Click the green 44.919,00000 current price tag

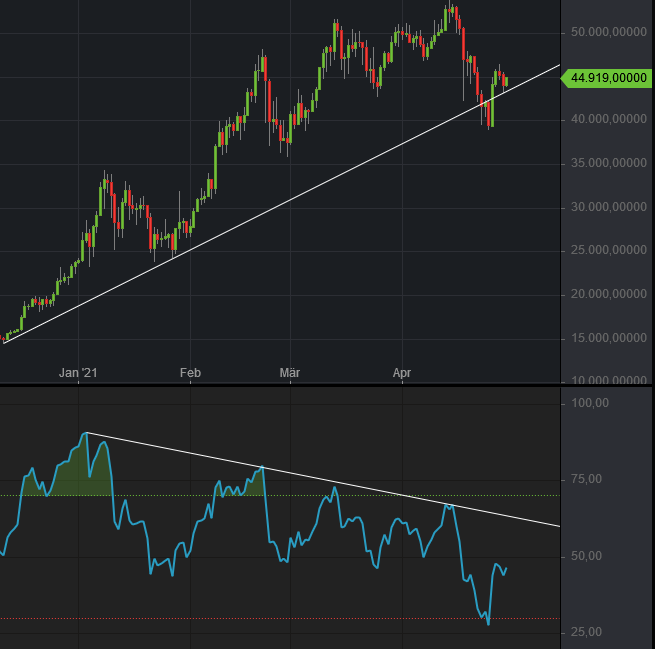[607, 77]
